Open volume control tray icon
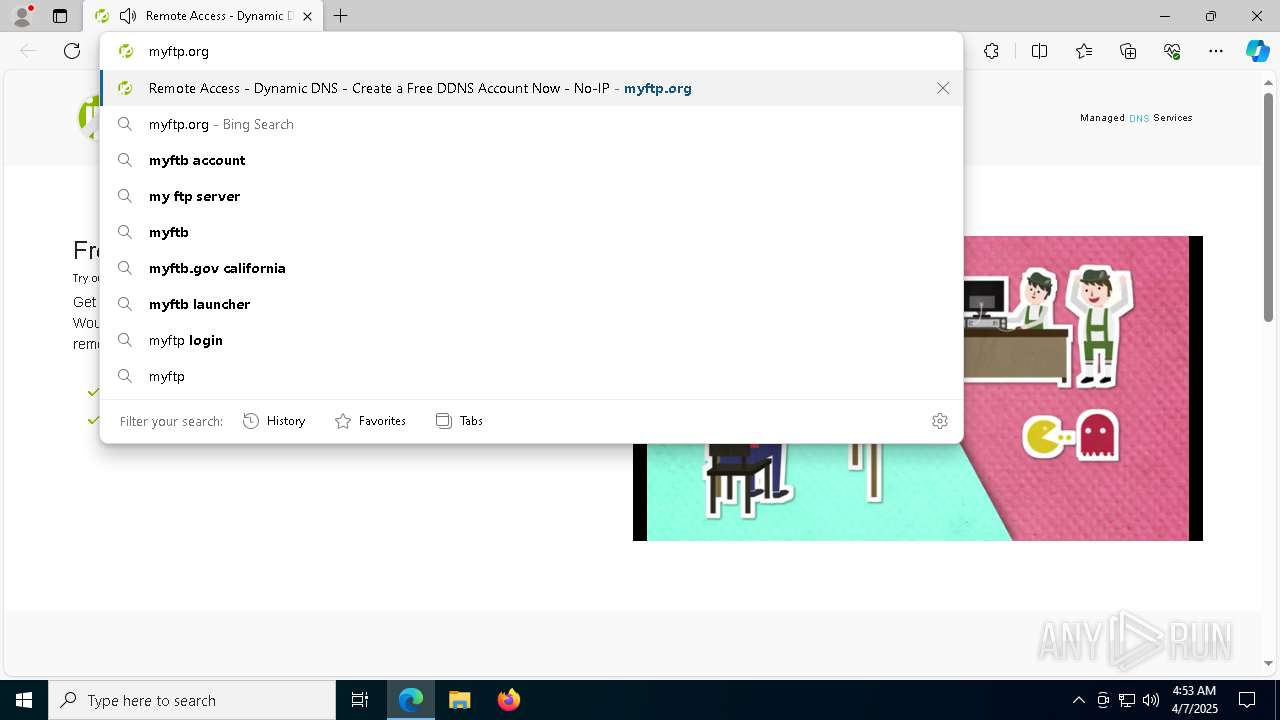This screenshot has width=1280, height=720. pyautogui.click(x=1151, y=700)
